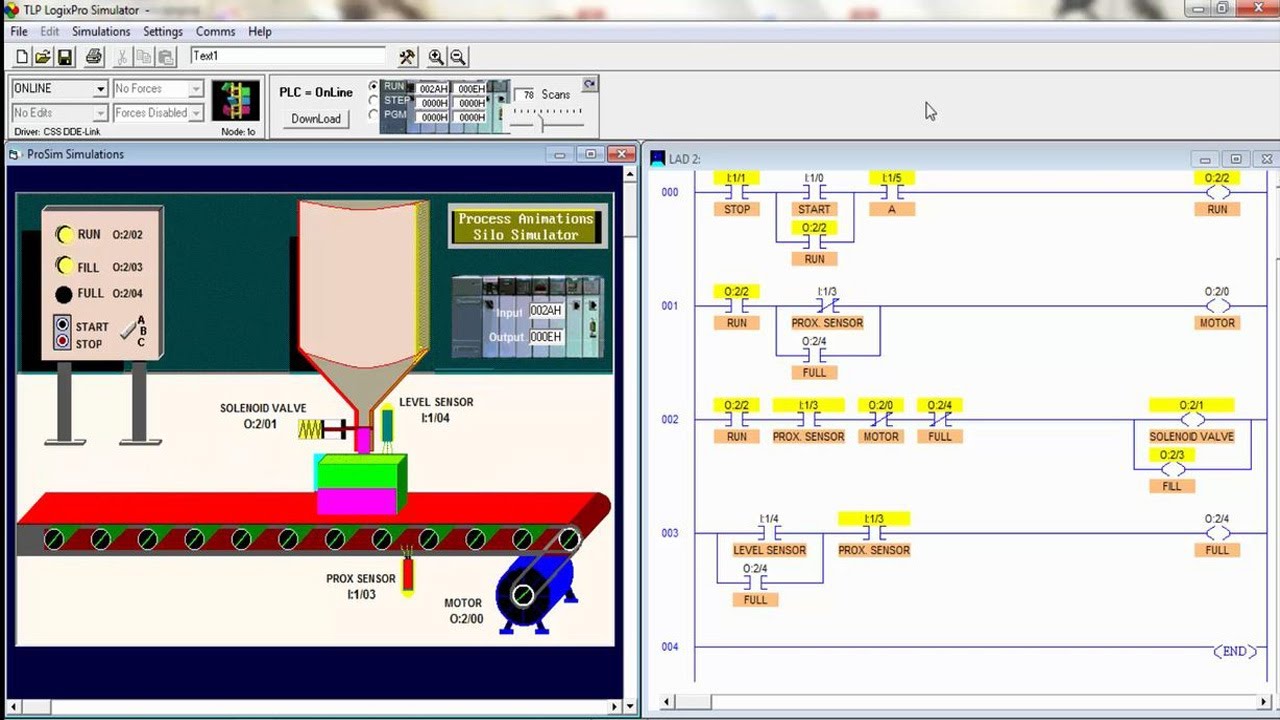
Task: Click the Scans count field showing 78
Action: [526, 95]
